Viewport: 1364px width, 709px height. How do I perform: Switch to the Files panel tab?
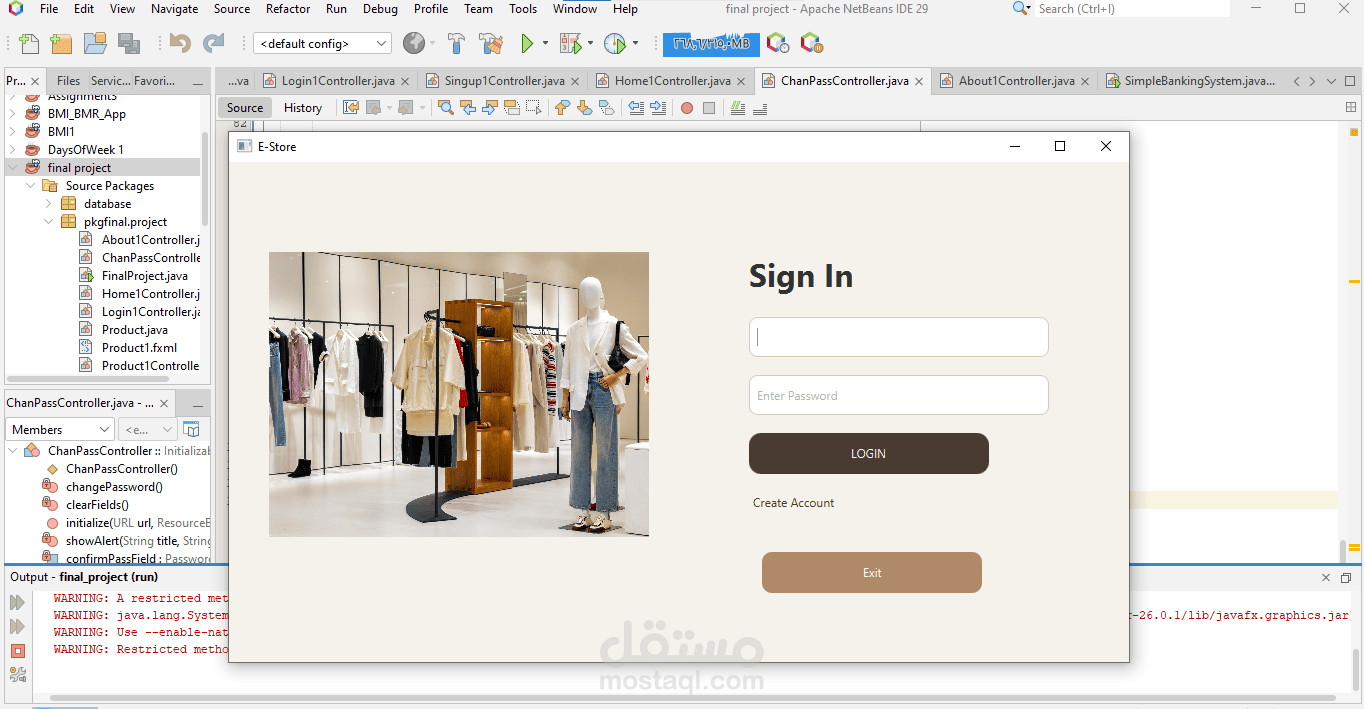[69, 81]
